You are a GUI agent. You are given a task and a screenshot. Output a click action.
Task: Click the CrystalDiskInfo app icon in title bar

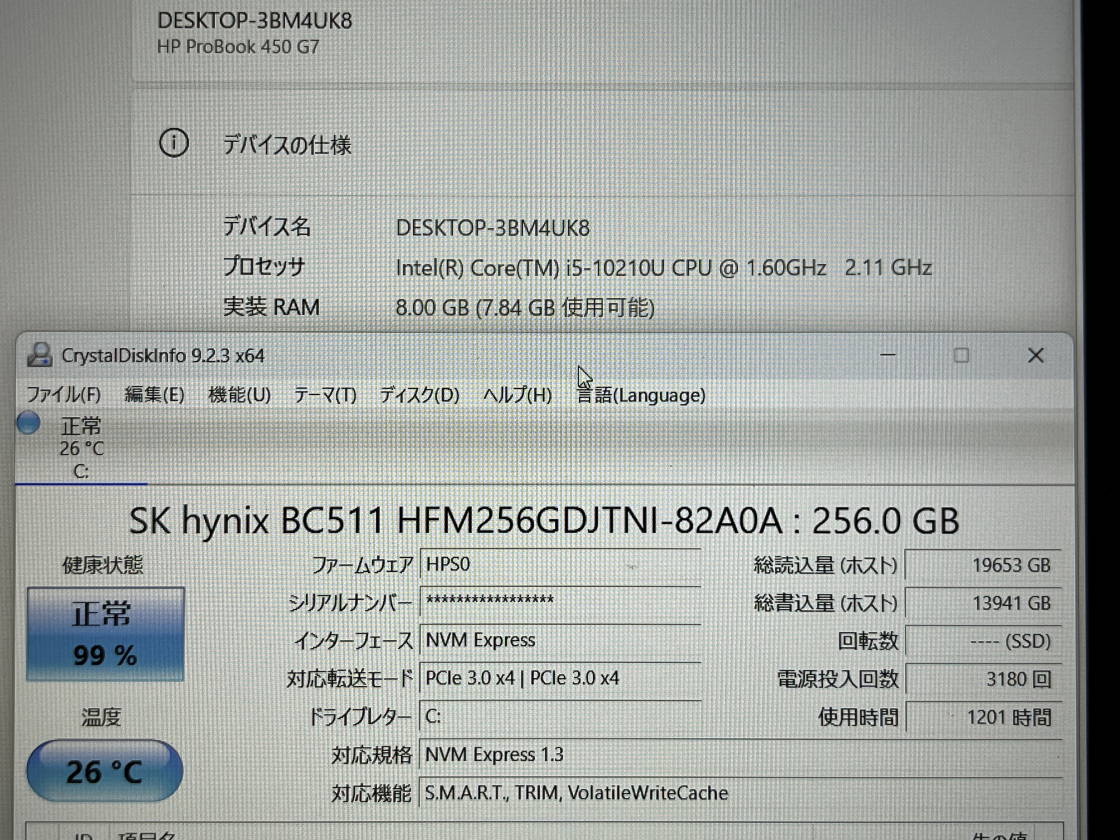[39, 355]
